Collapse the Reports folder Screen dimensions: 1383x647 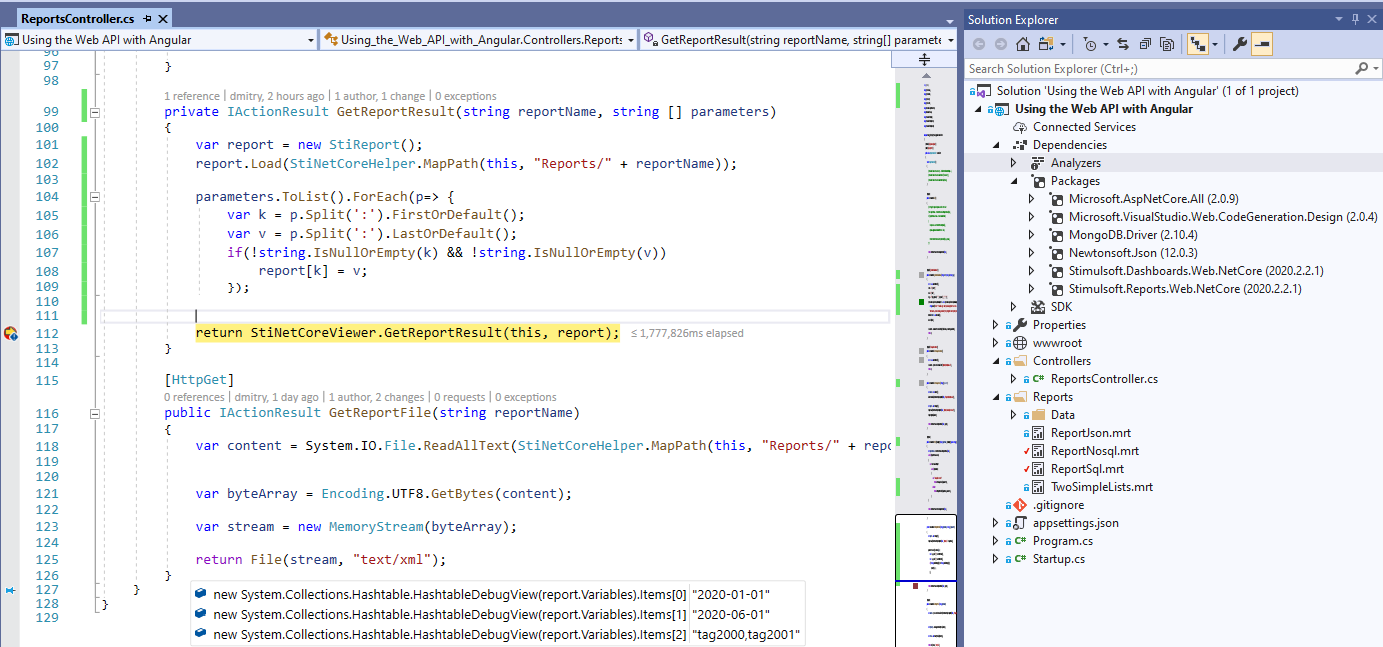click(995, 397)
